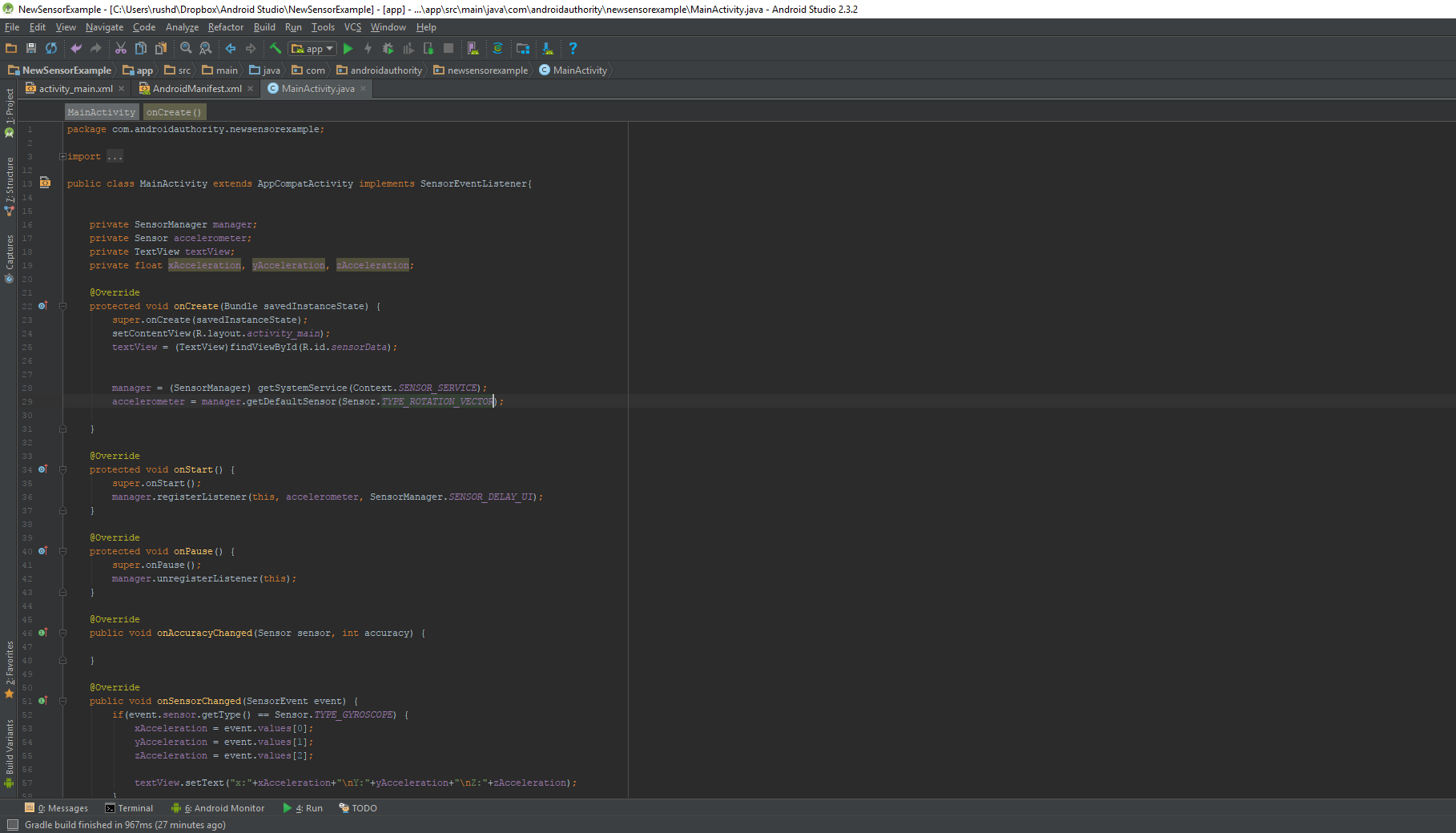
Task: Click the Debug app bug icon
Action: (x=388, y=49)
